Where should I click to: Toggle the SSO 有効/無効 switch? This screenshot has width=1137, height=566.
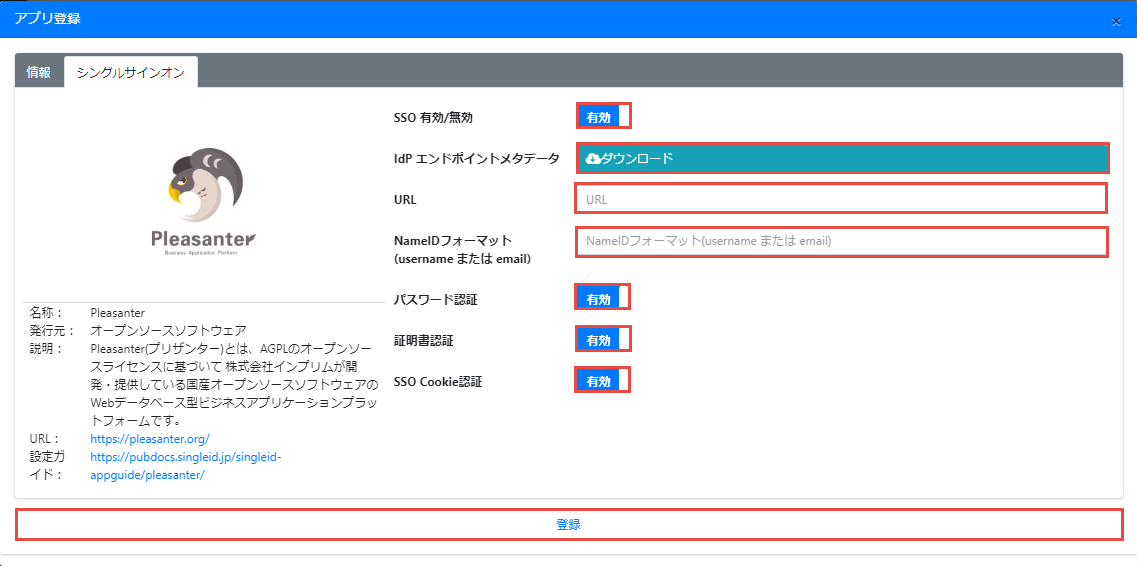(x=603, y=116)
